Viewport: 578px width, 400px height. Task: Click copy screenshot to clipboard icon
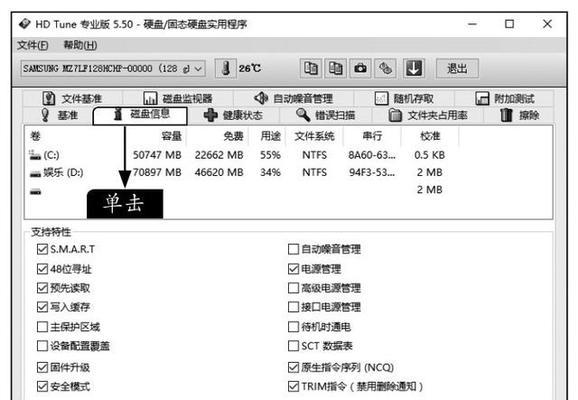[x=335, y=68]
